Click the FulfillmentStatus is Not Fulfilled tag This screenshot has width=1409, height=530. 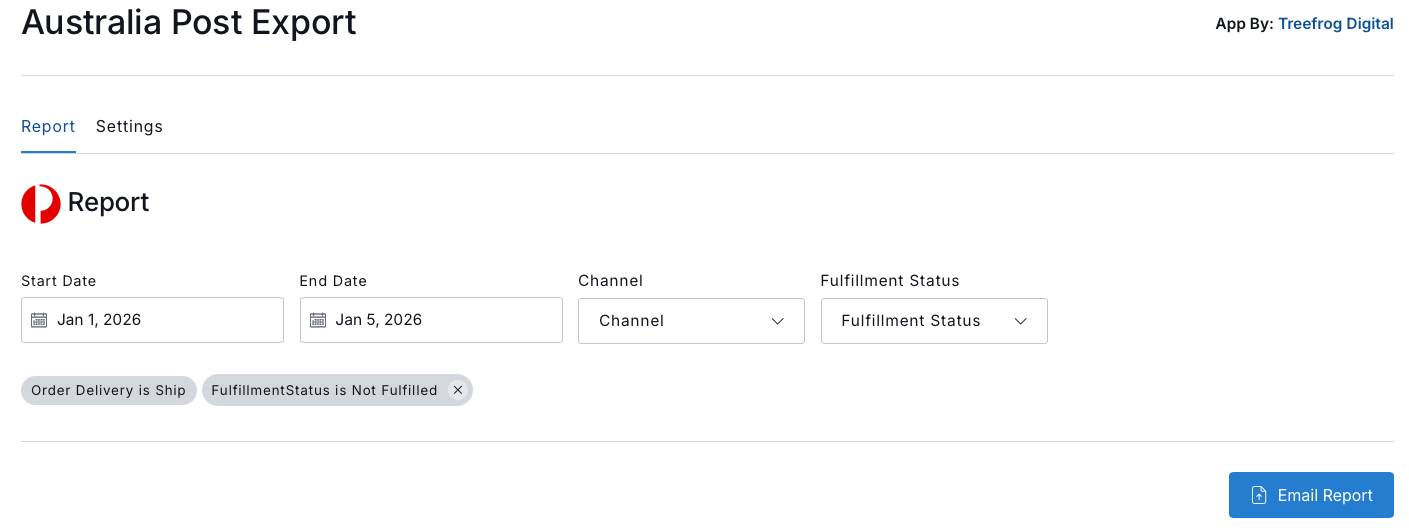[324, 390]
